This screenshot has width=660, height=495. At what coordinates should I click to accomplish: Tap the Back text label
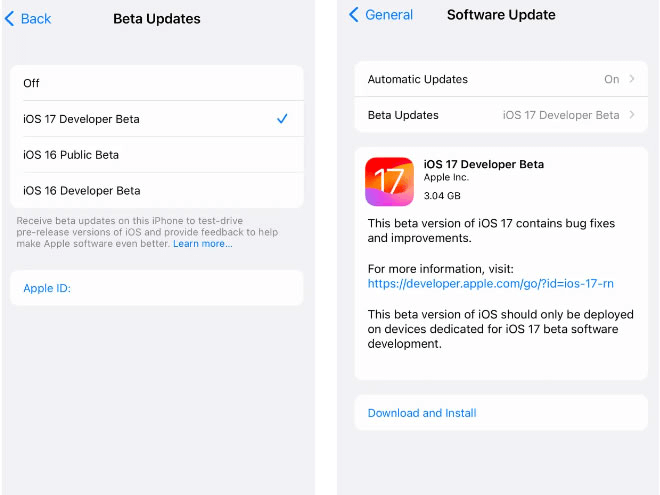pos(36,19)
